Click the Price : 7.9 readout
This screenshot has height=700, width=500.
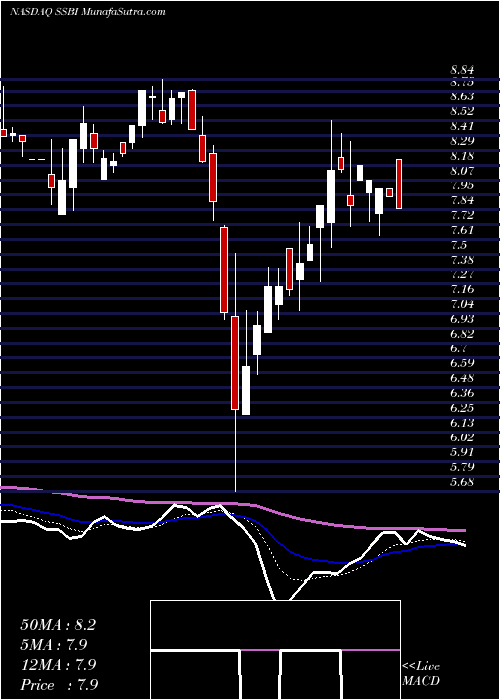point(59,685)
